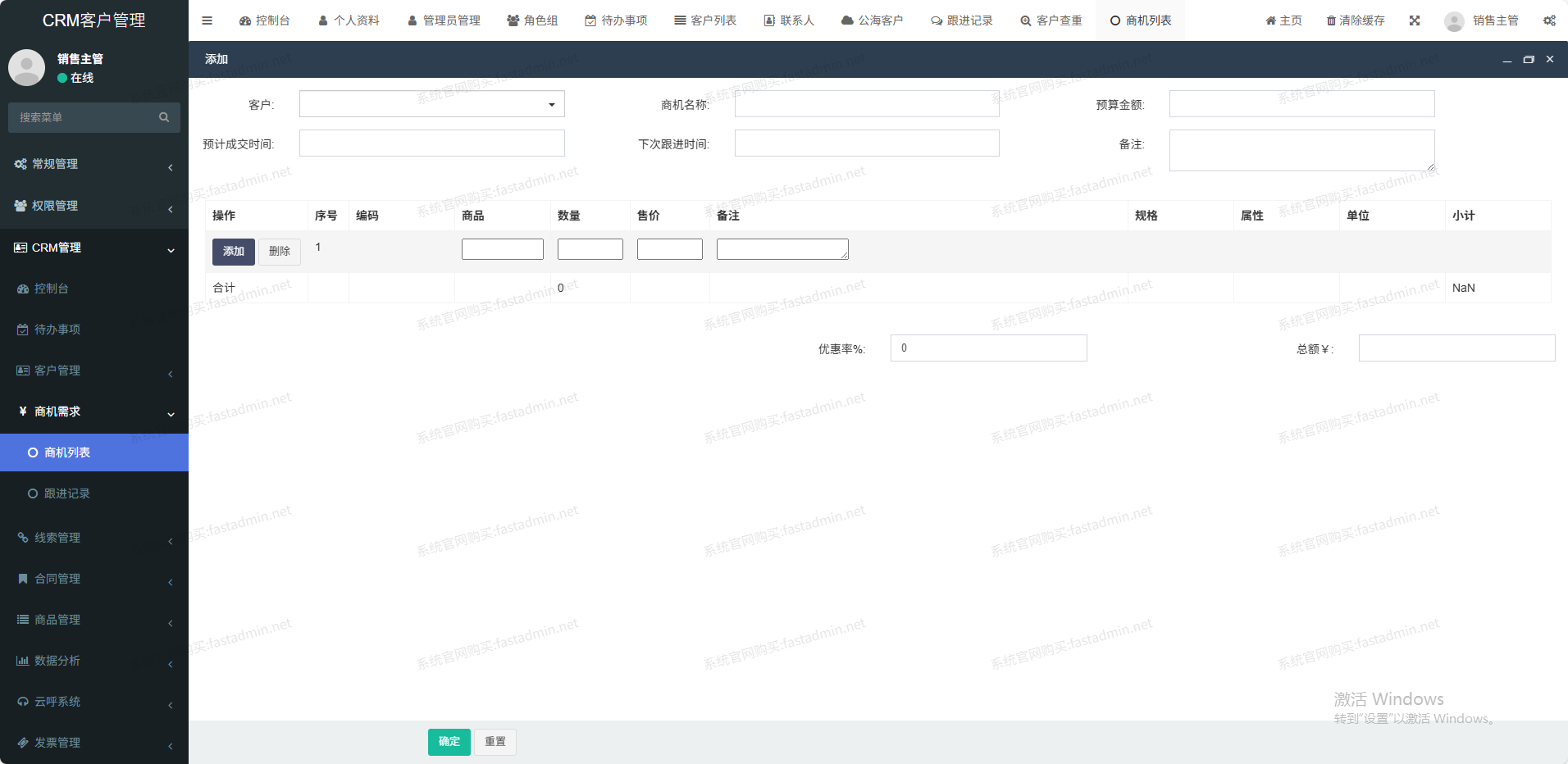Image resolution: width=1568 pixels, height=764 pixels.
Task: Click the trash icon for 清除缓存
Action: [x=1331, y=20]
